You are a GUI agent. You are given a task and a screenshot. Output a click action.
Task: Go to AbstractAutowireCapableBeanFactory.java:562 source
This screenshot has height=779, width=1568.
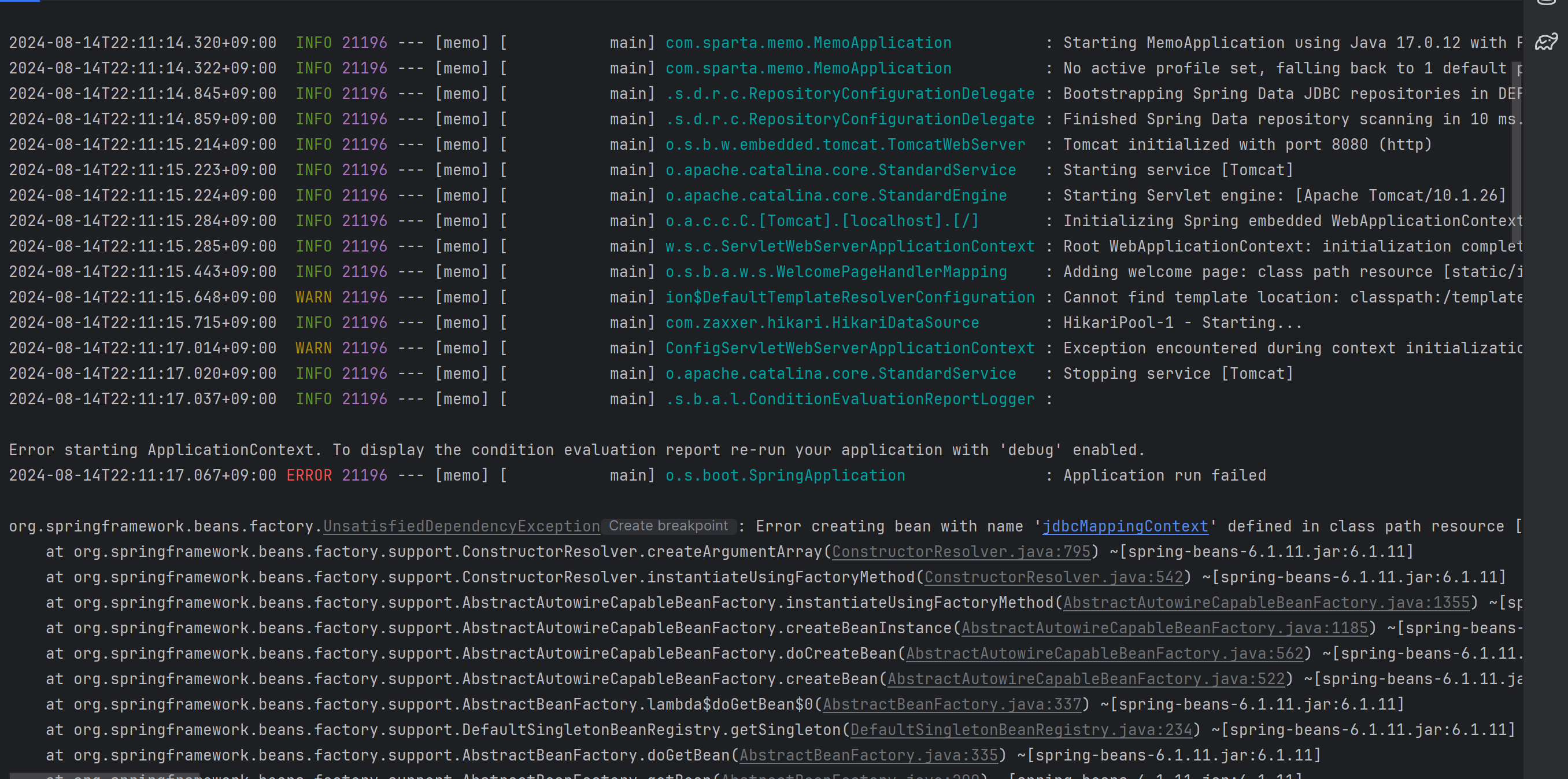1104,654
